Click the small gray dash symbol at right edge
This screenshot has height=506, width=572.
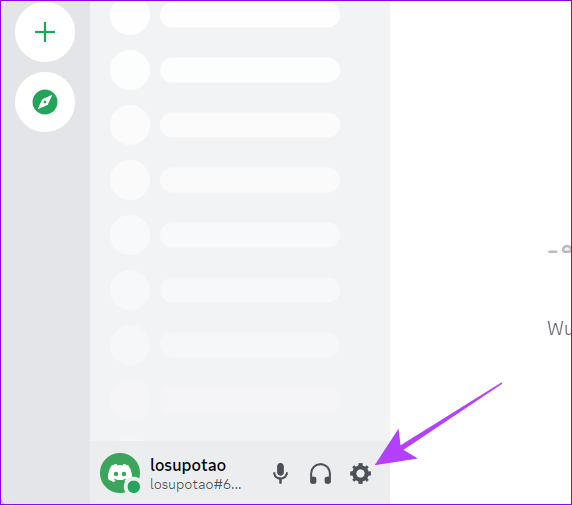click(553, 251)
